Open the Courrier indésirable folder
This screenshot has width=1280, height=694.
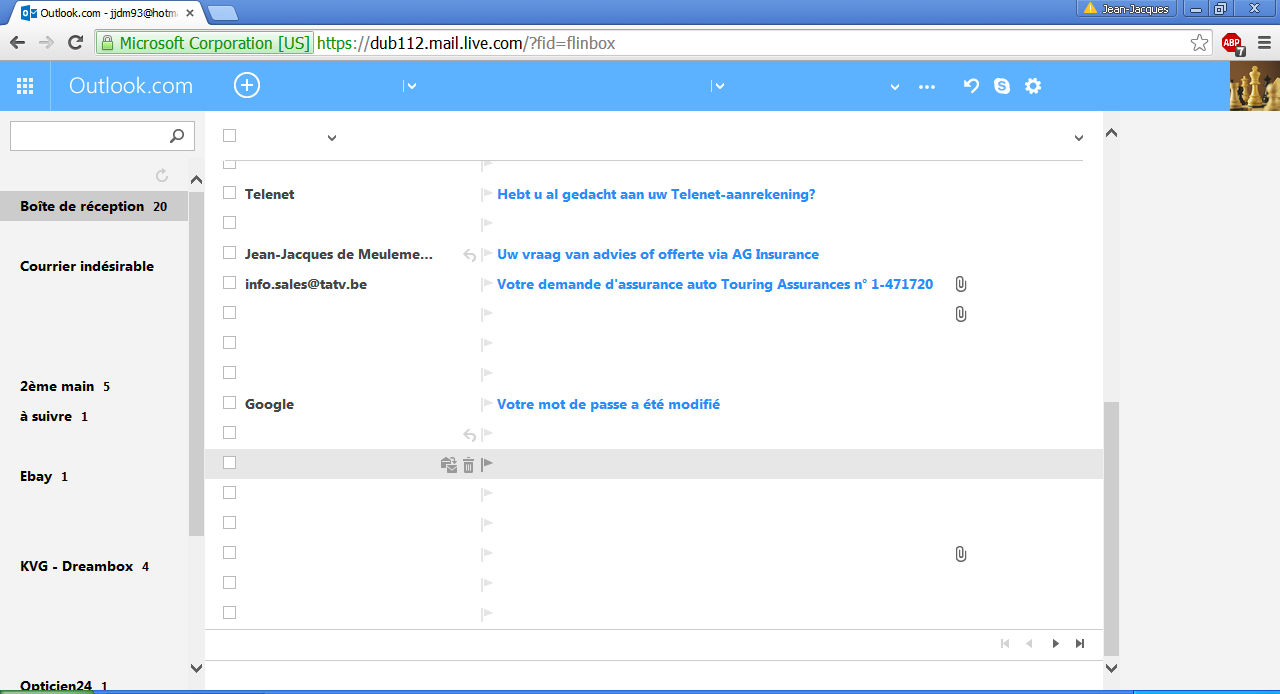tap(87, 266)
